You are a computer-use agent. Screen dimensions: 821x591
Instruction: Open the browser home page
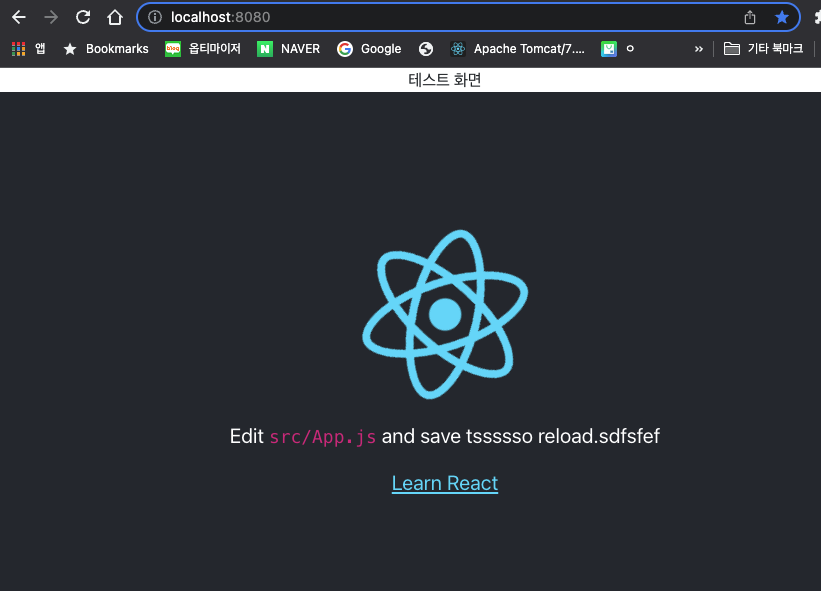(x=115, y=17)
